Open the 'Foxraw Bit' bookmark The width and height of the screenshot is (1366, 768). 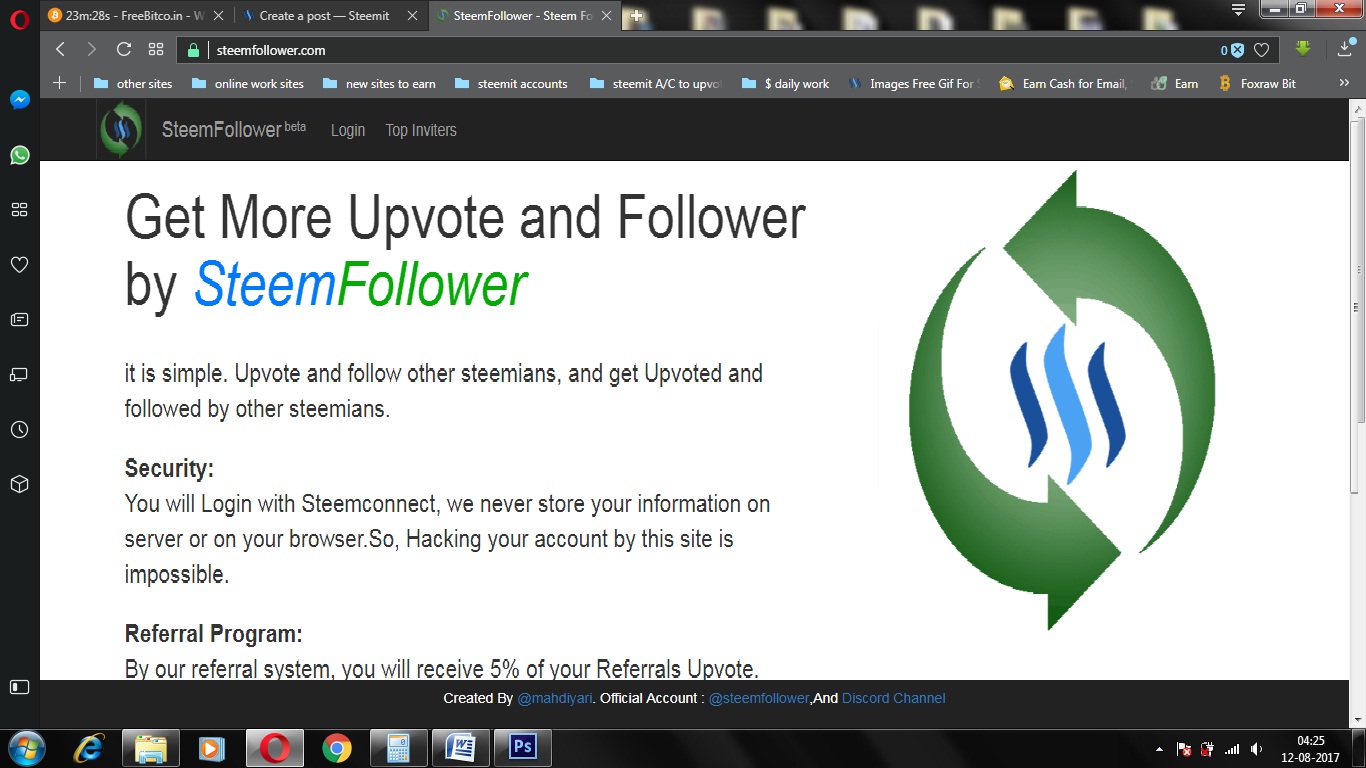1257,84
